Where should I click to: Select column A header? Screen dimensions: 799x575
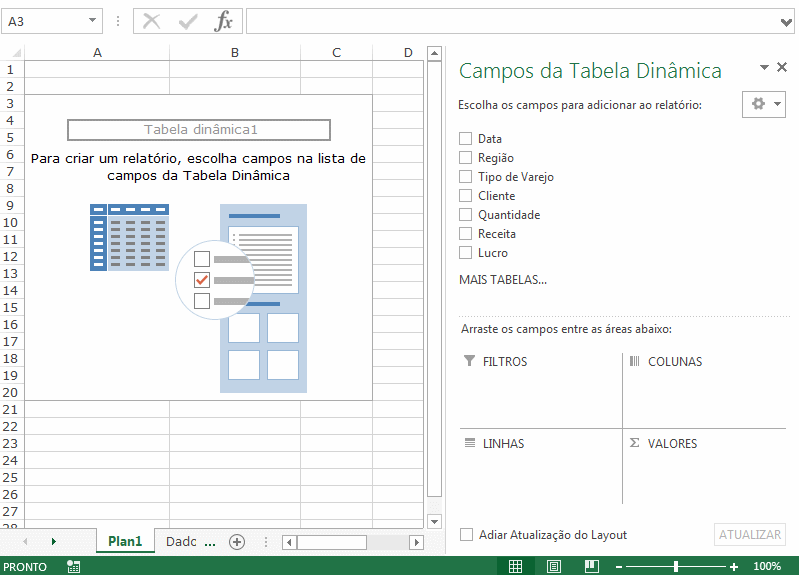(x=97, y=53)
